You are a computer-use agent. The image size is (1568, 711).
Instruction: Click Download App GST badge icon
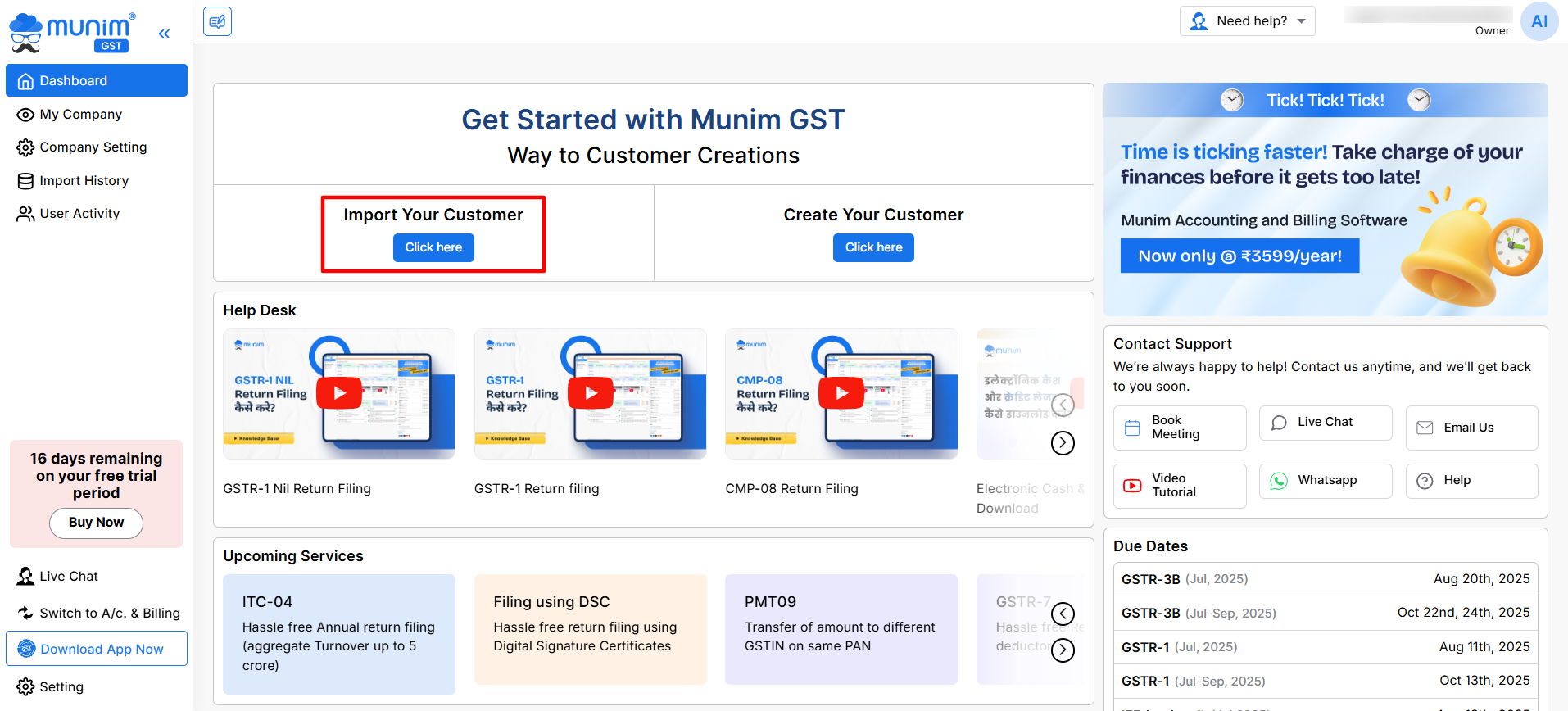pyautogui.click(x=26, y=649)
